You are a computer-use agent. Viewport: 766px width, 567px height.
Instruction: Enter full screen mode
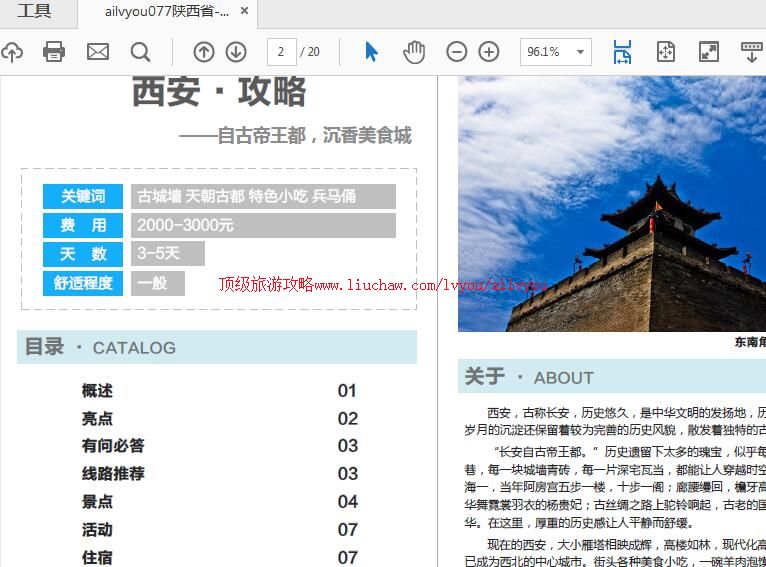708,52
